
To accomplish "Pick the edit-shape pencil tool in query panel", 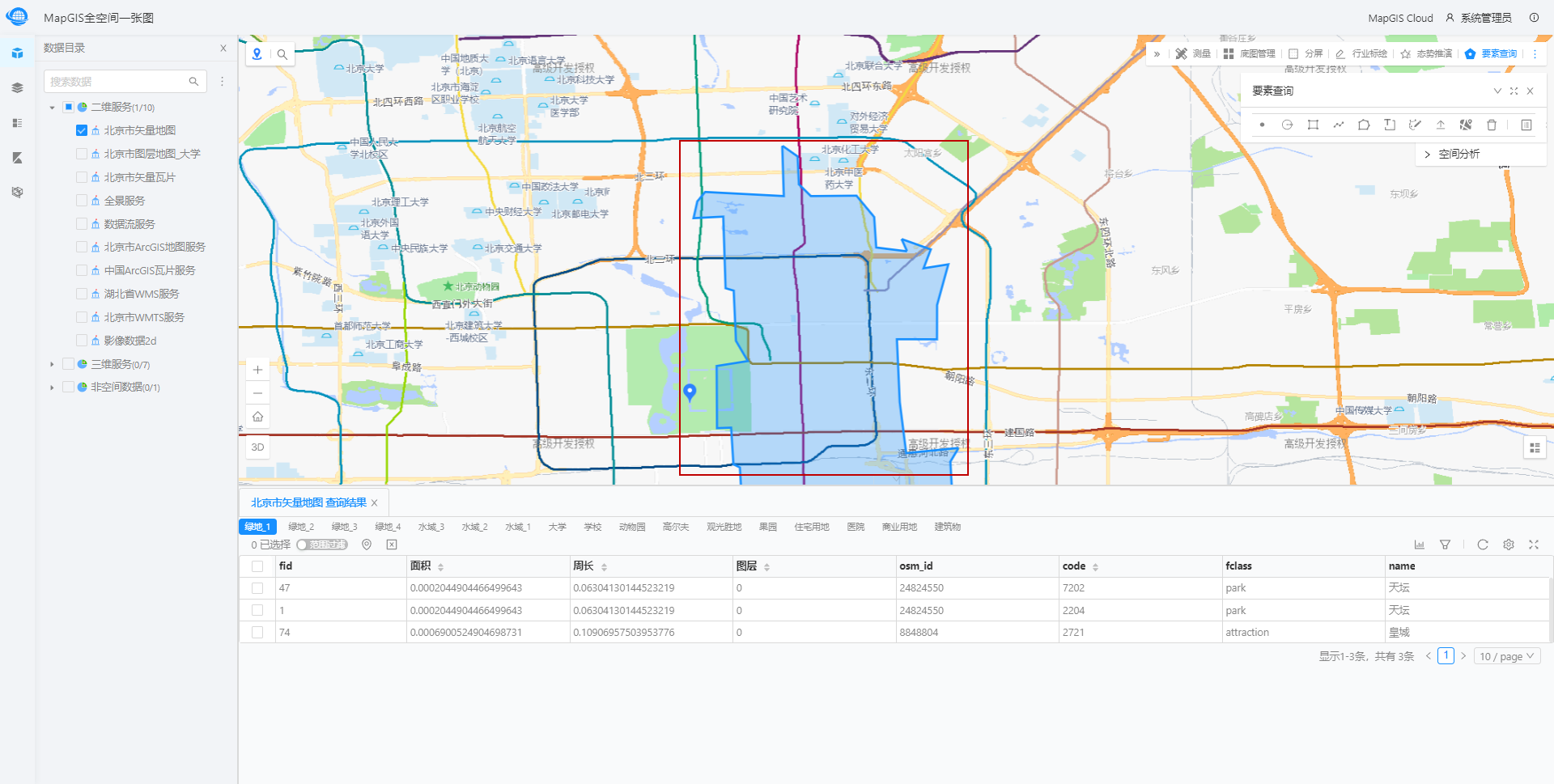I will 1415,125.
